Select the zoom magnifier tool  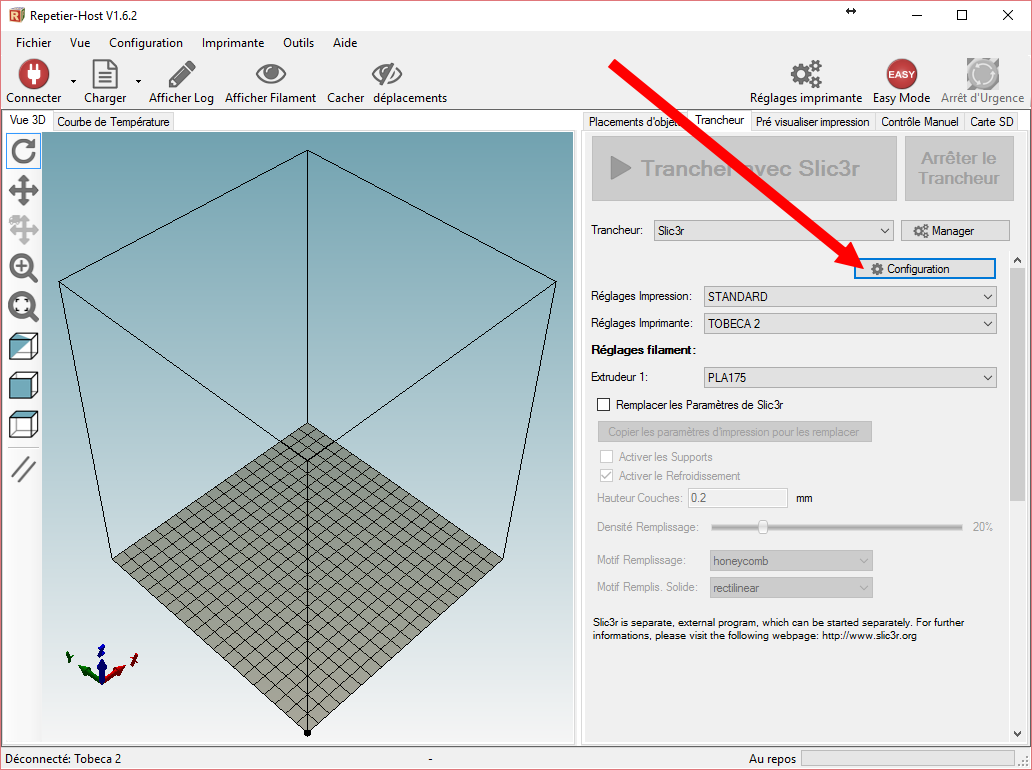24,267
